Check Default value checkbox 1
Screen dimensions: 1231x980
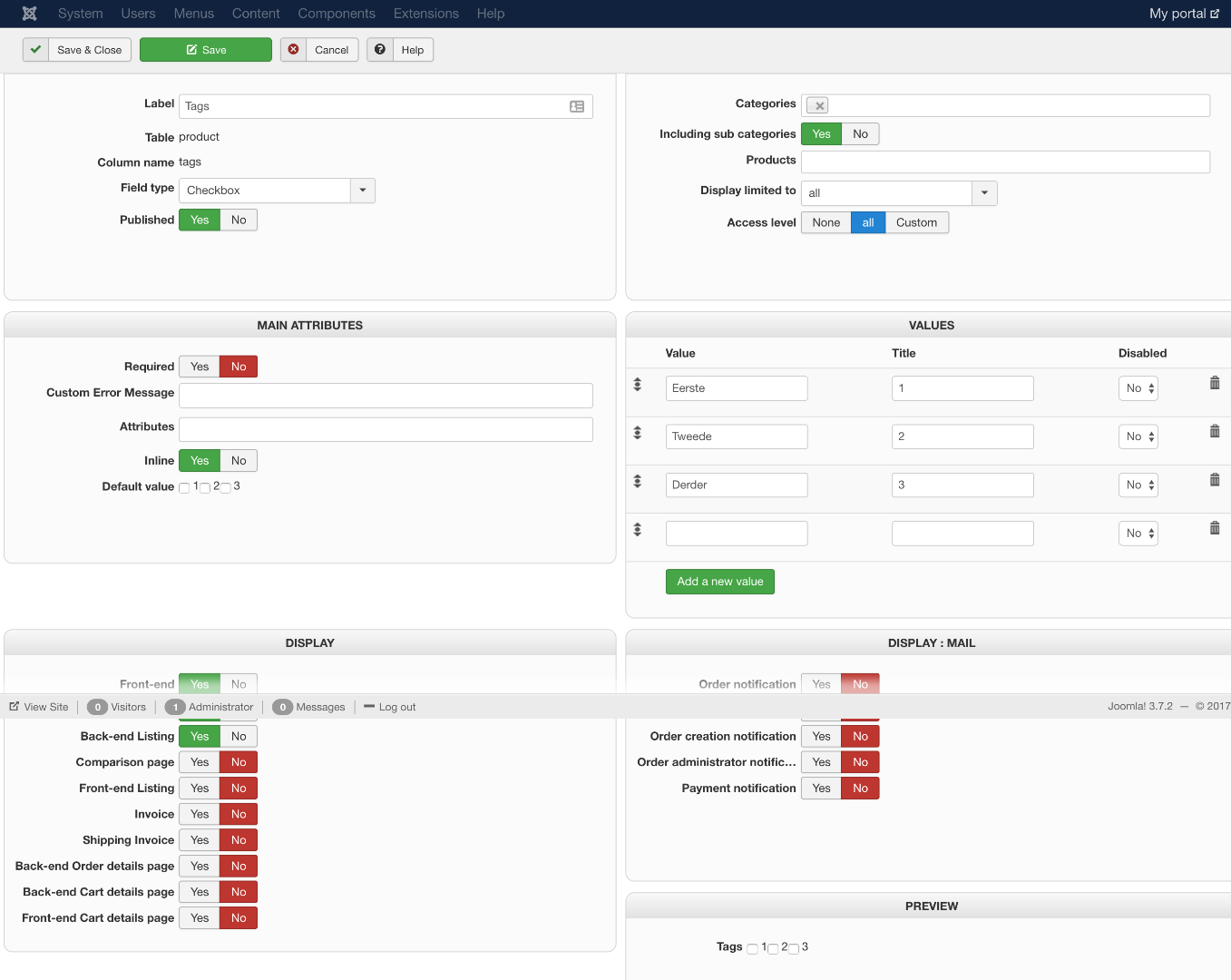(x=184, y=488)
